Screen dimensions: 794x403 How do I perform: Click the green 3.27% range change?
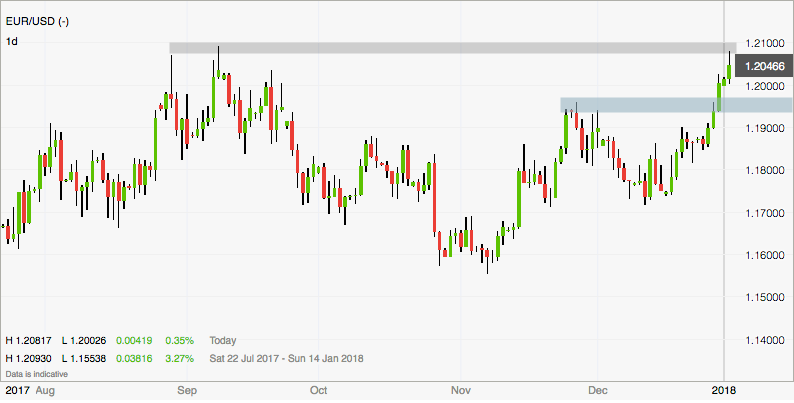point(179,358)
